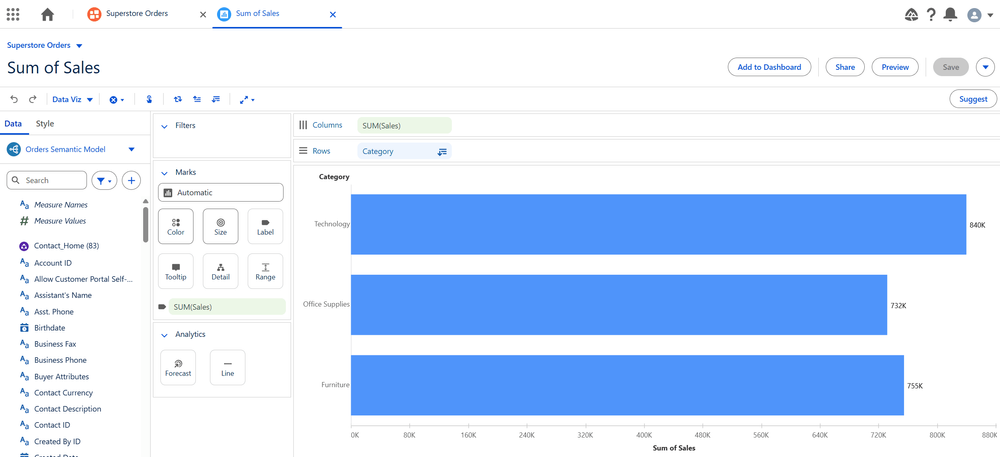Click the sort ascending toolbar icon

(x=197, y=99)
